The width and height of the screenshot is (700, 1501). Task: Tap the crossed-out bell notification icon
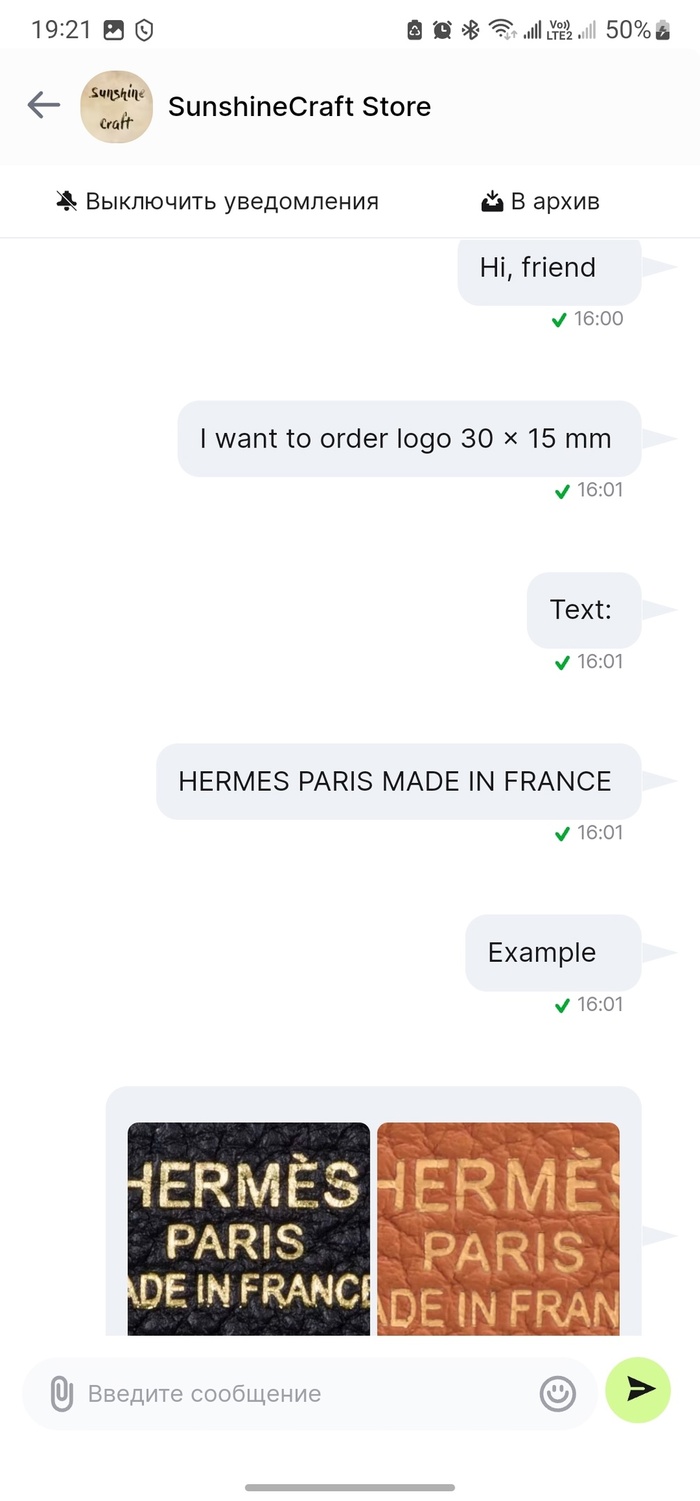pos(67,201)
